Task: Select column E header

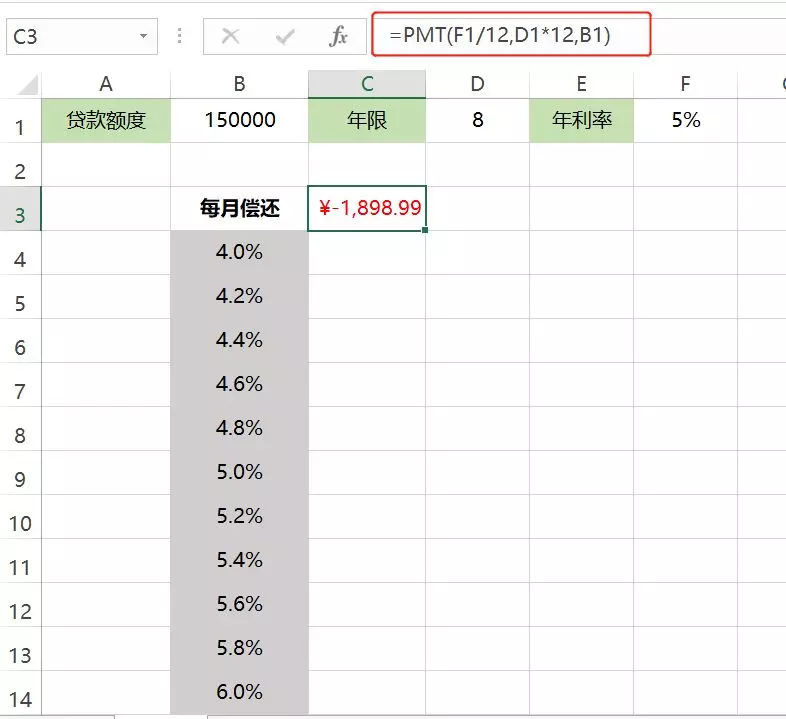Action: [581, 84]
